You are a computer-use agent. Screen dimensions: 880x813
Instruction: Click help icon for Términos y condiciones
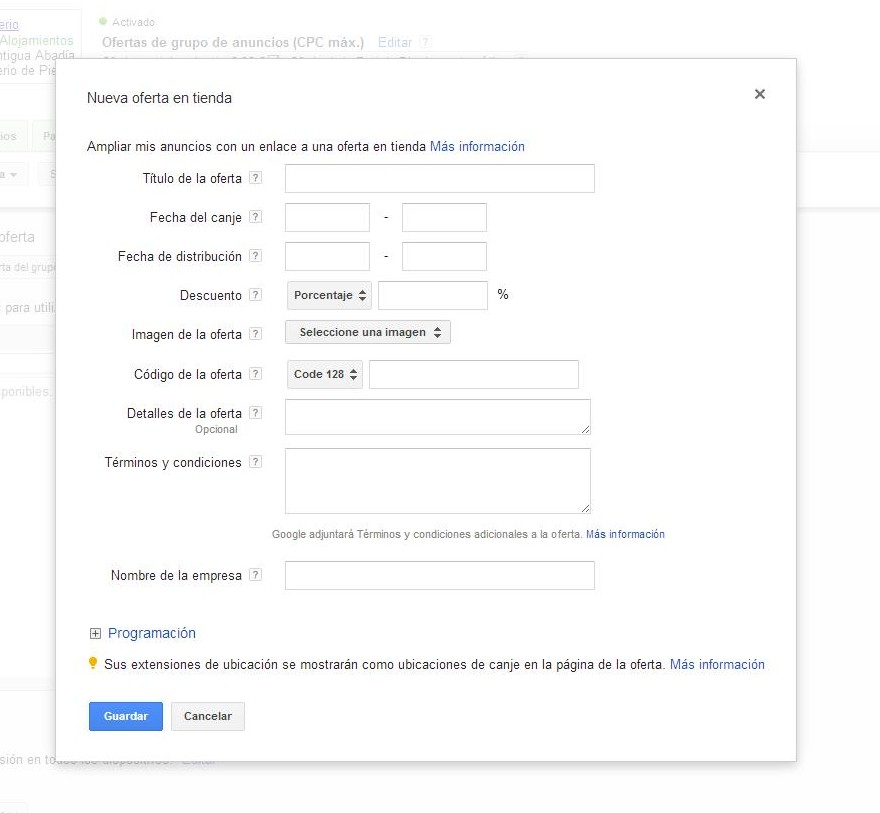click(x=255, y=462)
